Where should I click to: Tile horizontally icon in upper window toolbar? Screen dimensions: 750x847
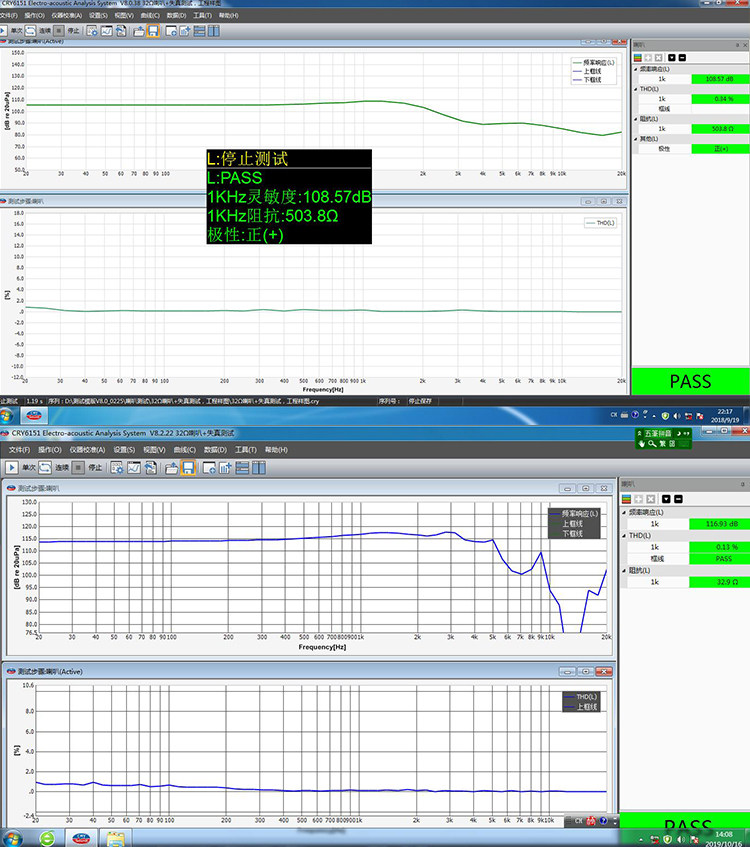(x=199, y=31)
